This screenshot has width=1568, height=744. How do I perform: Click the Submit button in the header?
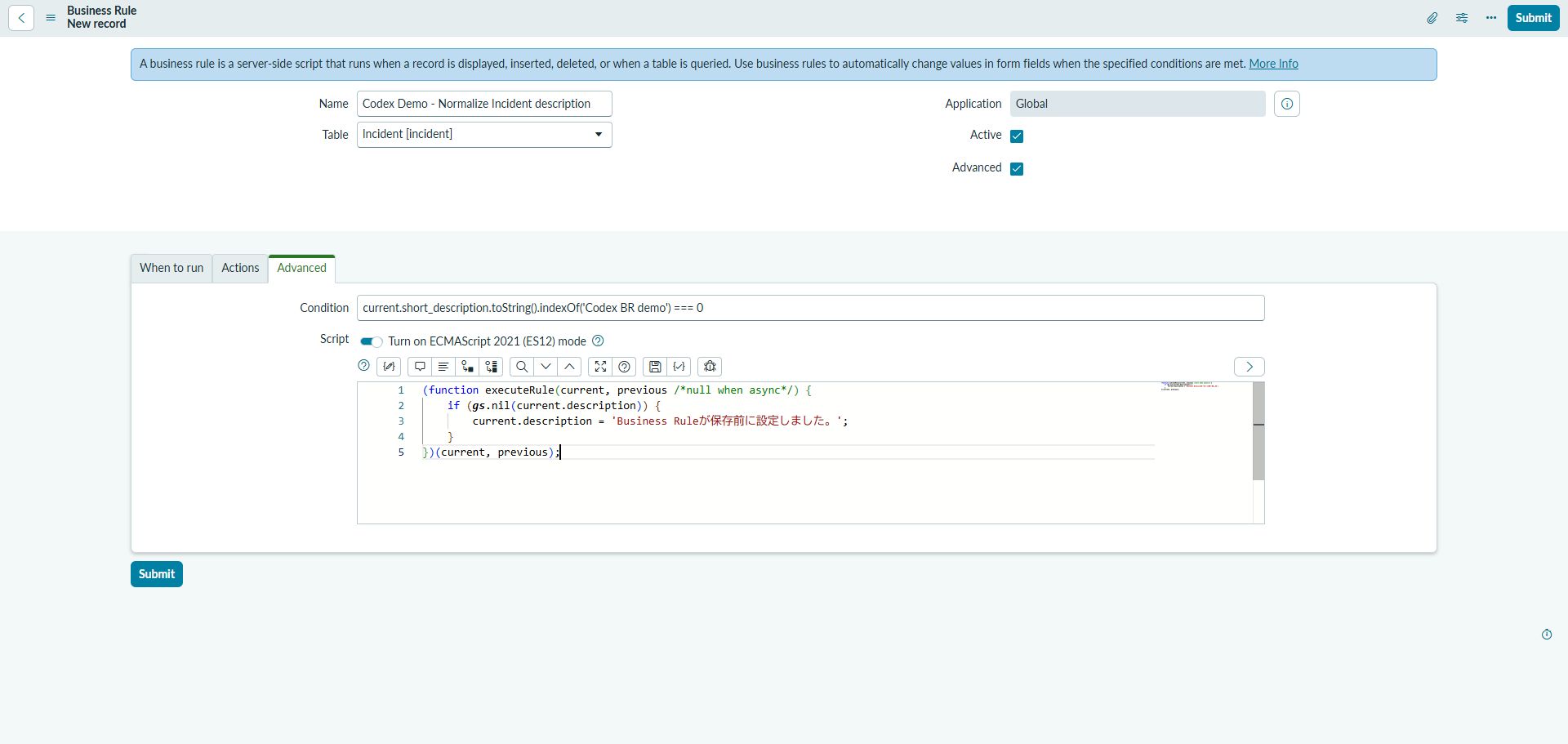1533,18
